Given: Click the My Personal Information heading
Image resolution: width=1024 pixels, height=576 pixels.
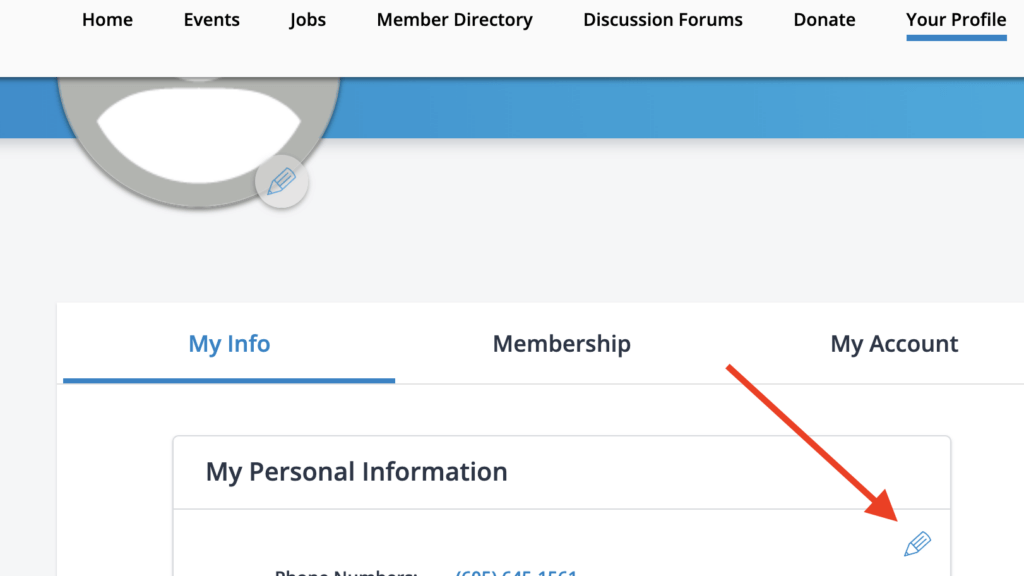Looking at the screenshot, I should pos(357,471).
